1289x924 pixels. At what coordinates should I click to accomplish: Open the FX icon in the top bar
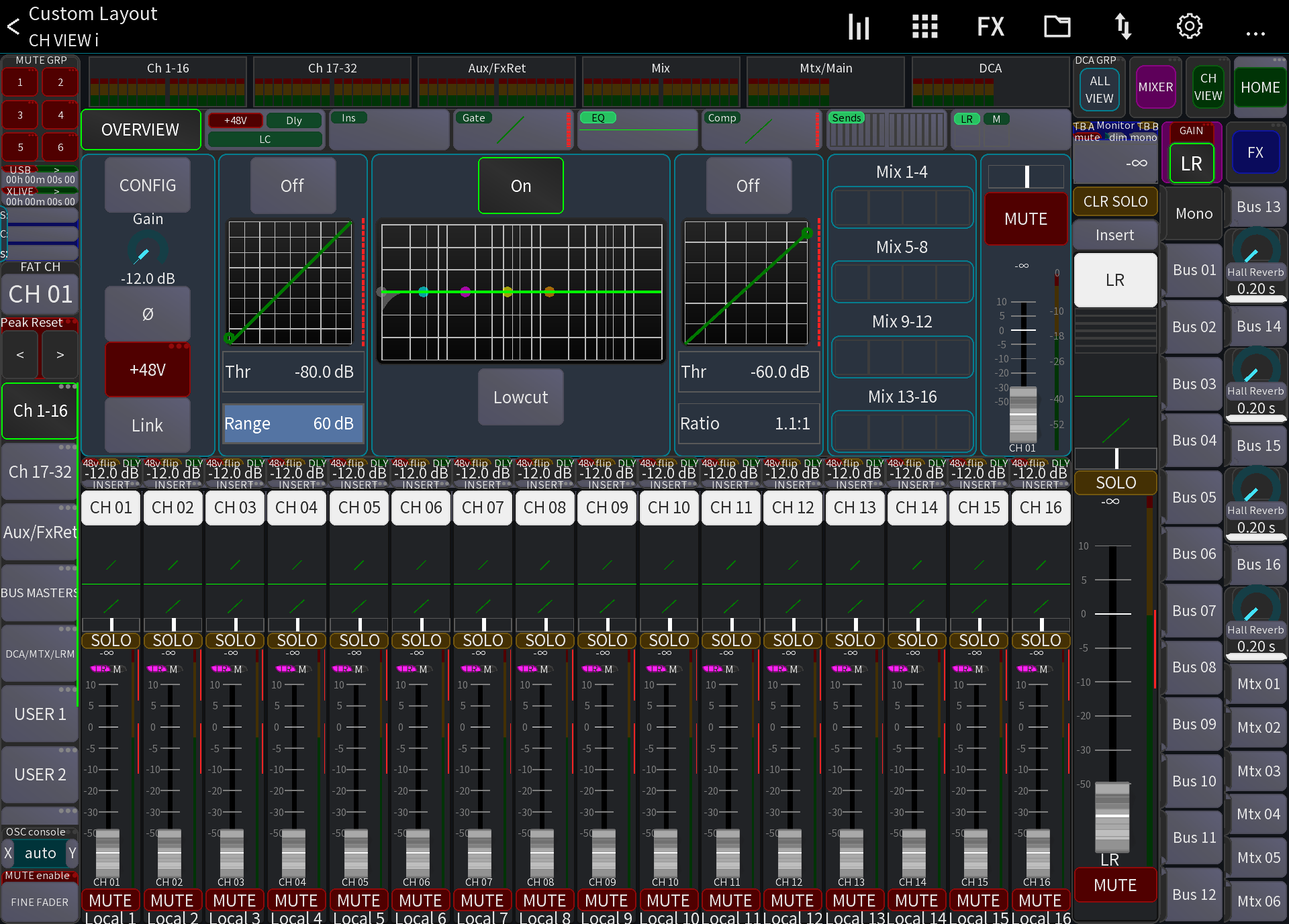pos(990,27)
